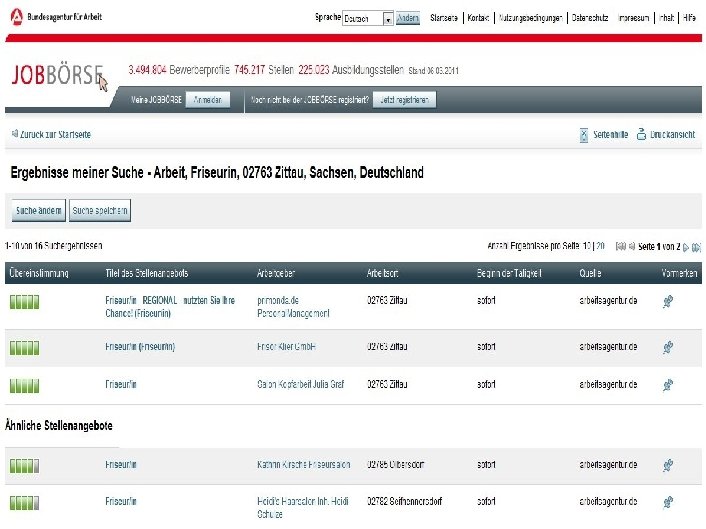Click match bars for Heidi's Haarsalon row
706x529 pixels.
pyautogui.click(x=24, y=502)
